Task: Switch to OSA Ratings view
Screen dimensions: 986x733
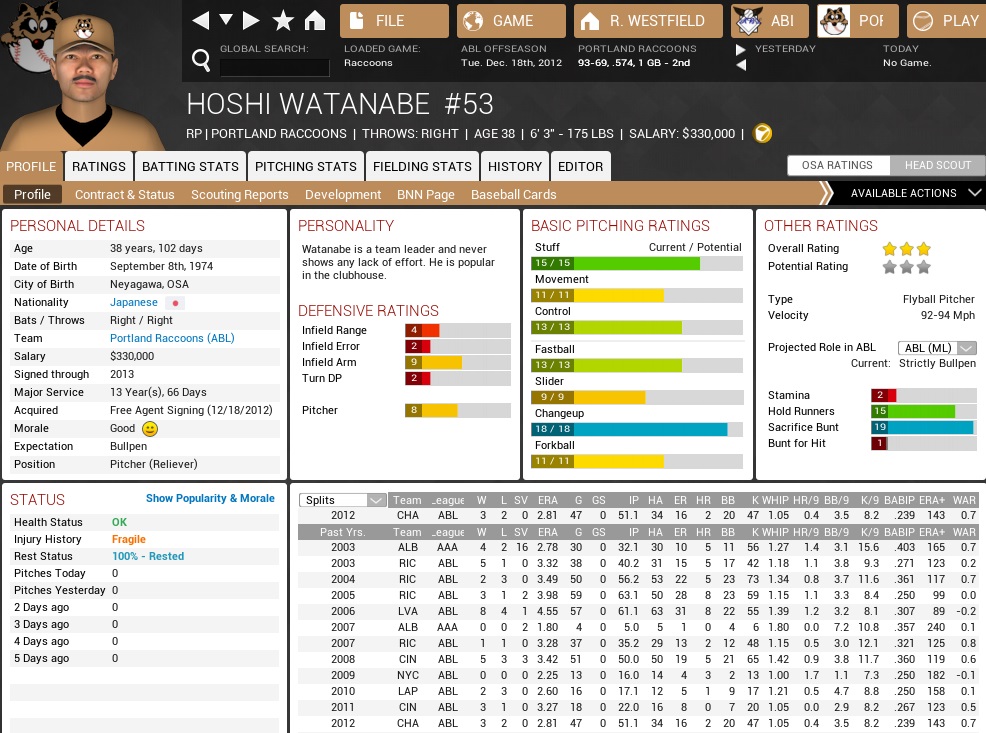Action: tap(837, 166)
